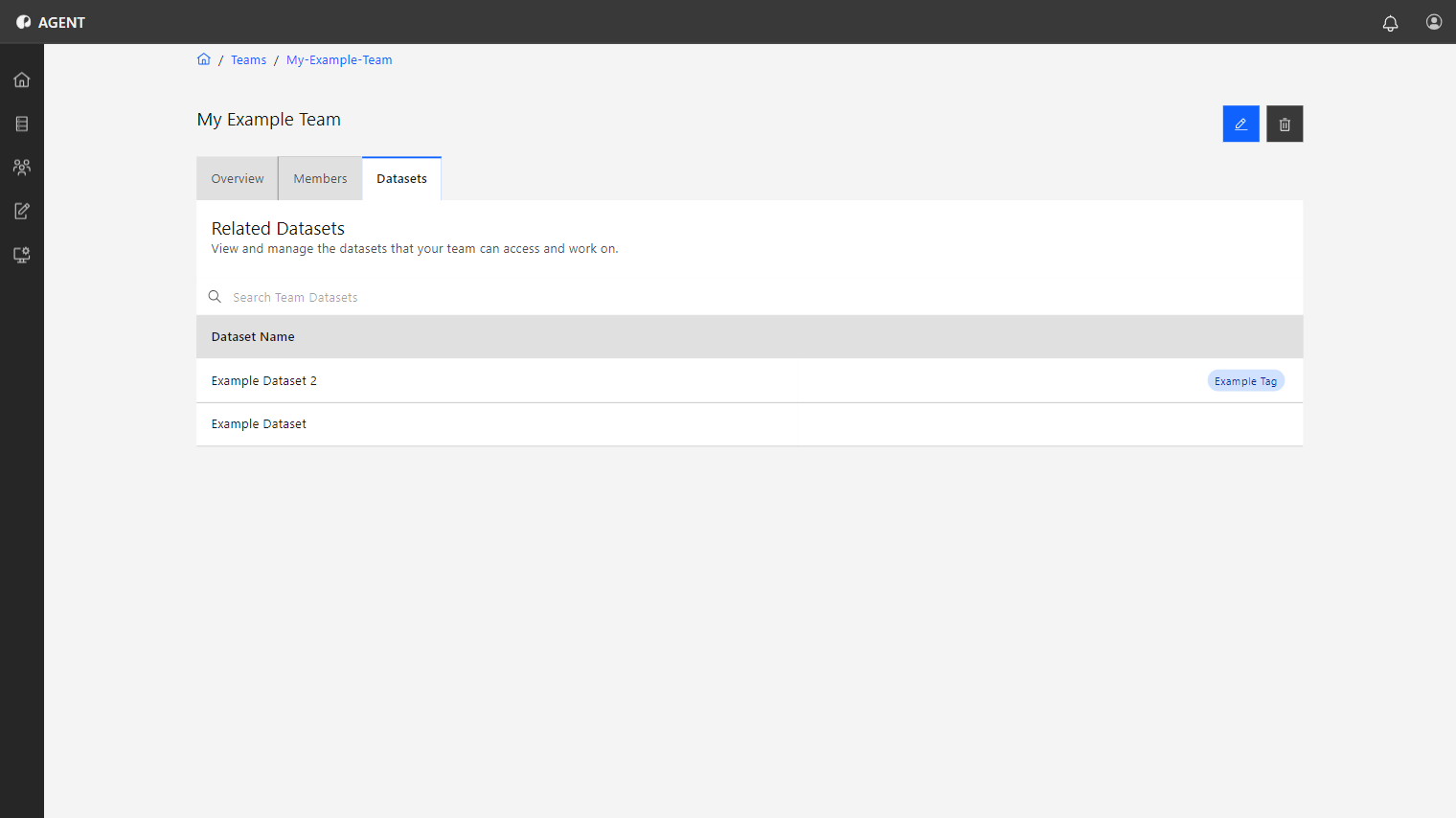Click the AGENT logo in header
The height and width of the screenshot is (818, 1456).
click(51, 22)
